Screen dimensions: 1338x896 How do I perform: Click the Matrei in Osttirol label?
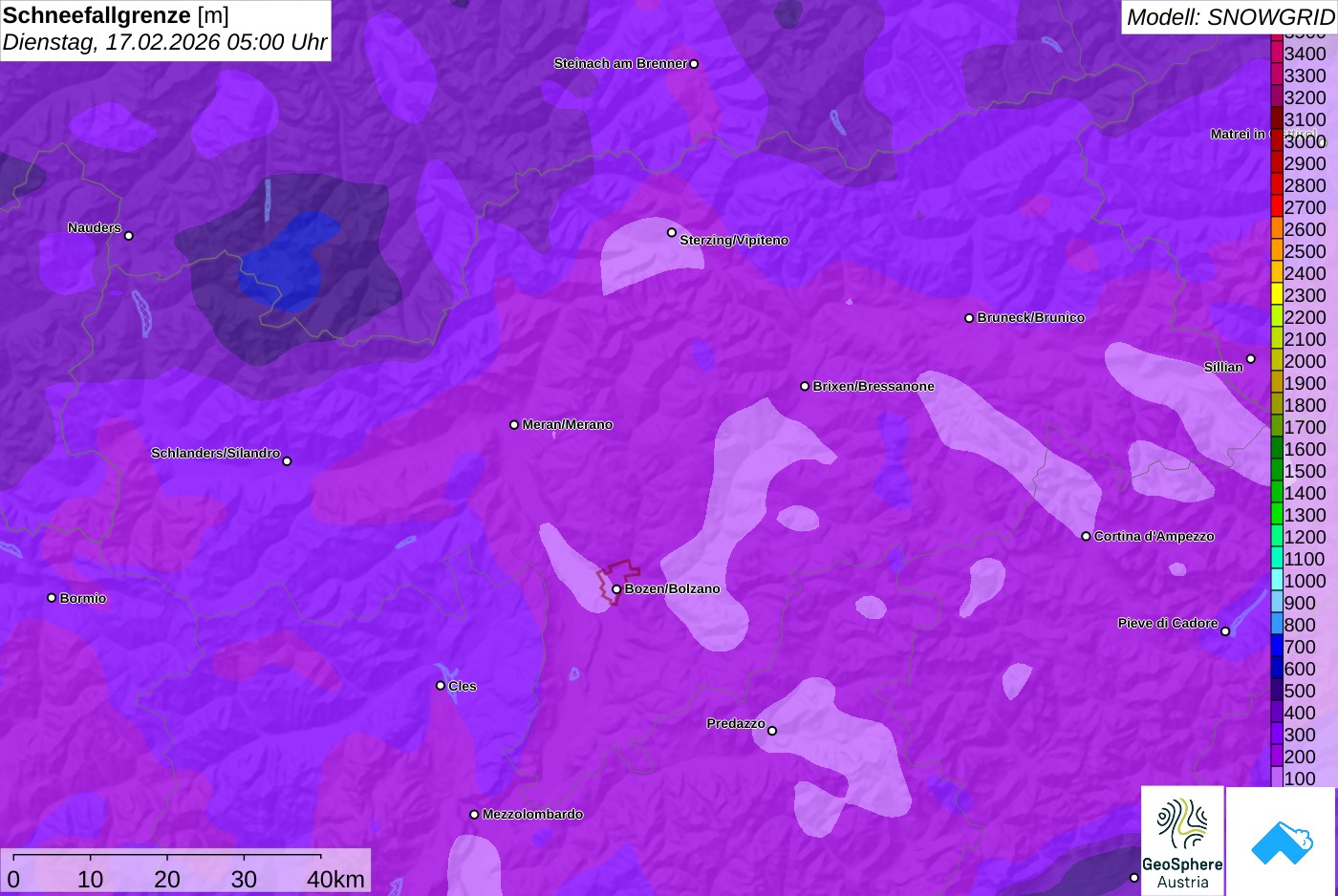click(x=1263, y=134)
